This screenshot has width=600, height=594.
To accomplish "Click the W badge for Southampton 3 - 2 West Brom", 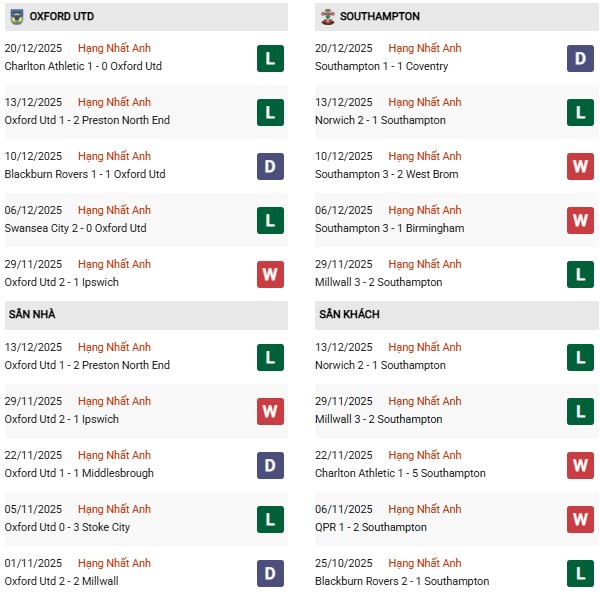I will point(581,166).
